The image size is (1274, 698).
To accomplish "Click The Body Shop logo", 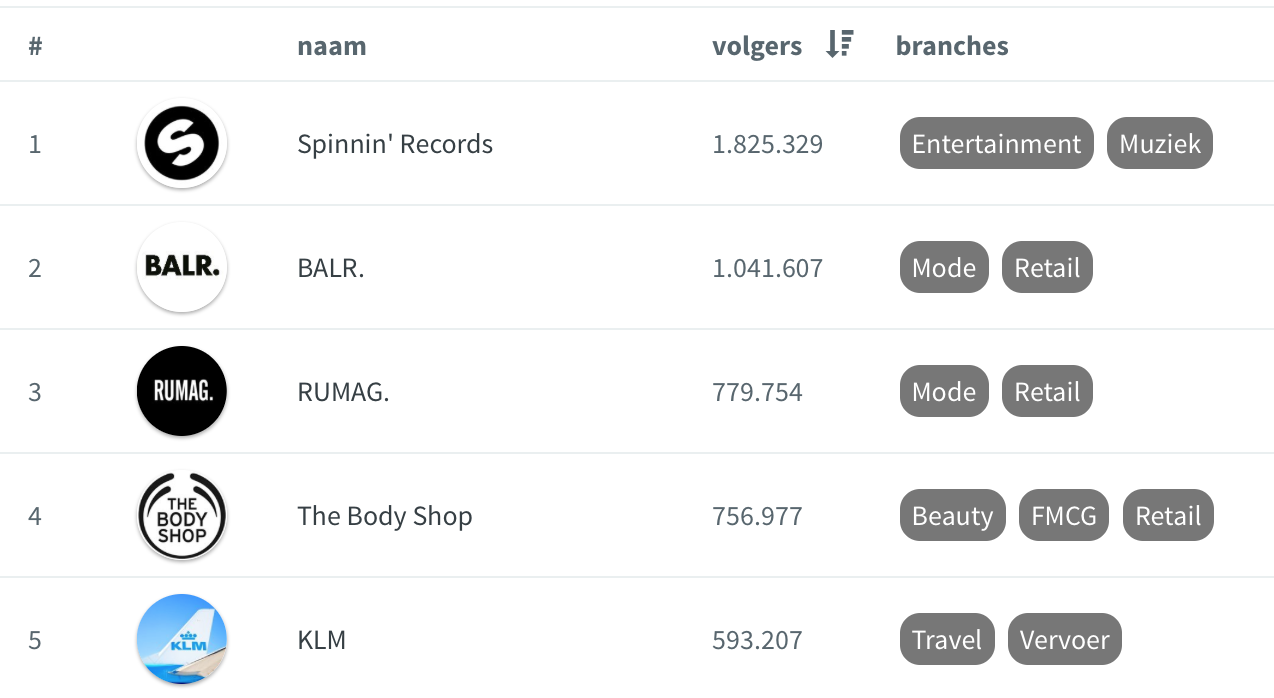I will click(182, 516).
